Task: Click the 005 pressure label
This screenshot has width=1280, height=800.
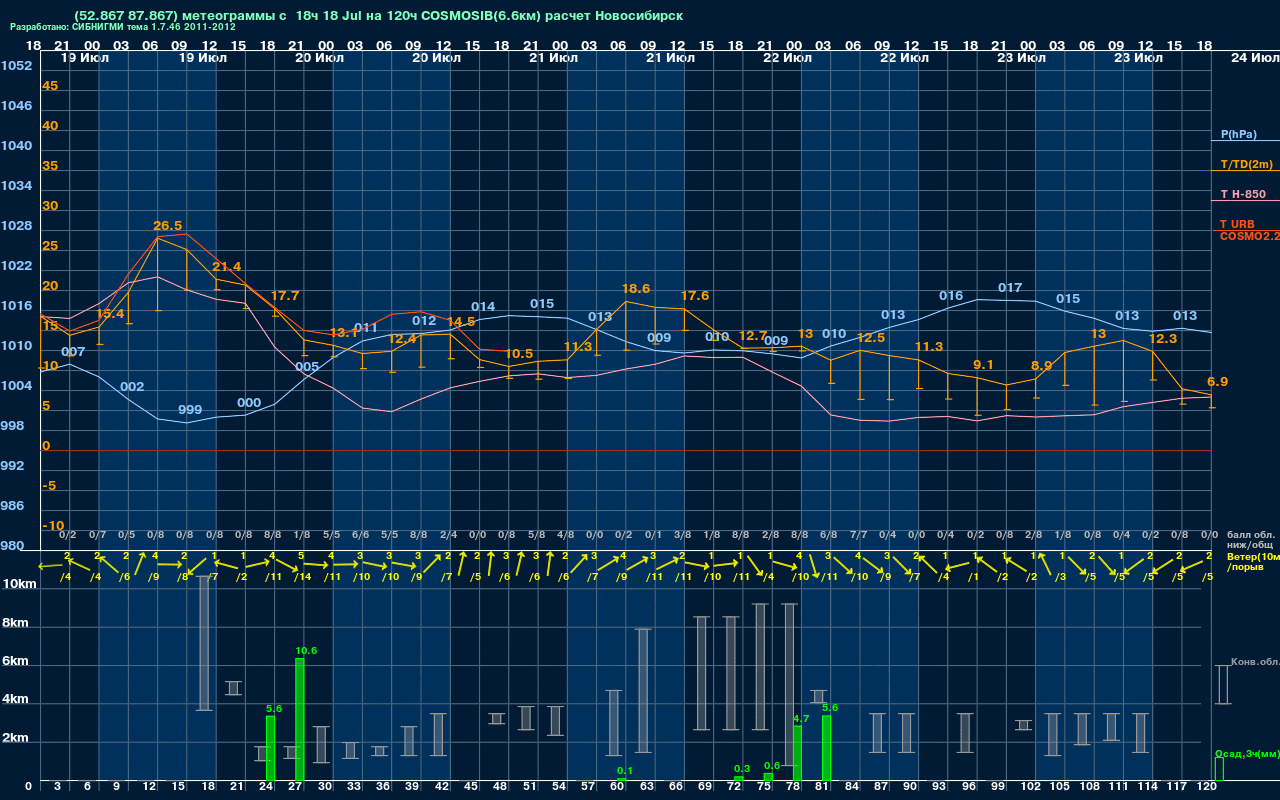Action: pos(307,367)
